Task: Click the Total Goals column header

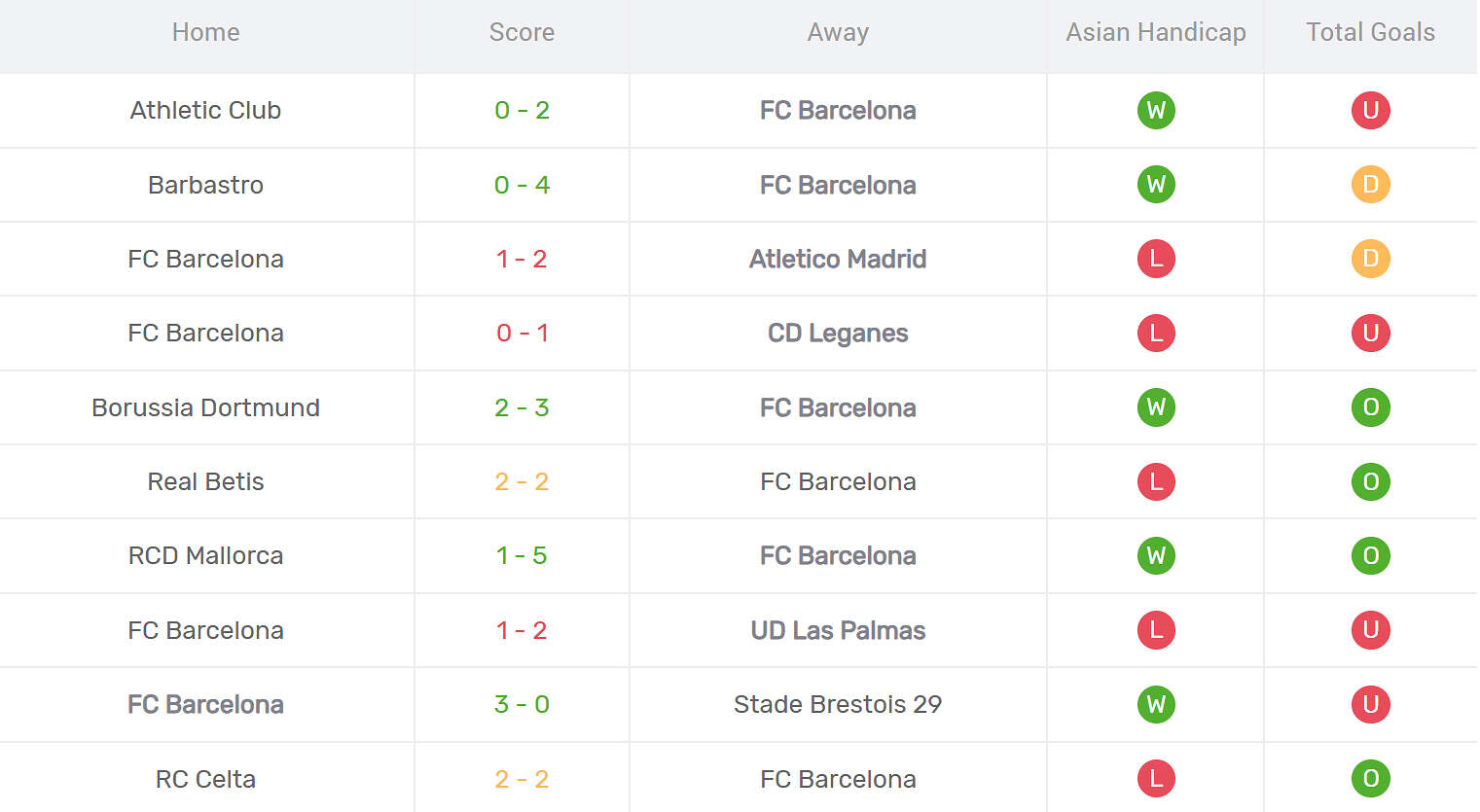Action: pyautogui.click(x=1370, y=32)
